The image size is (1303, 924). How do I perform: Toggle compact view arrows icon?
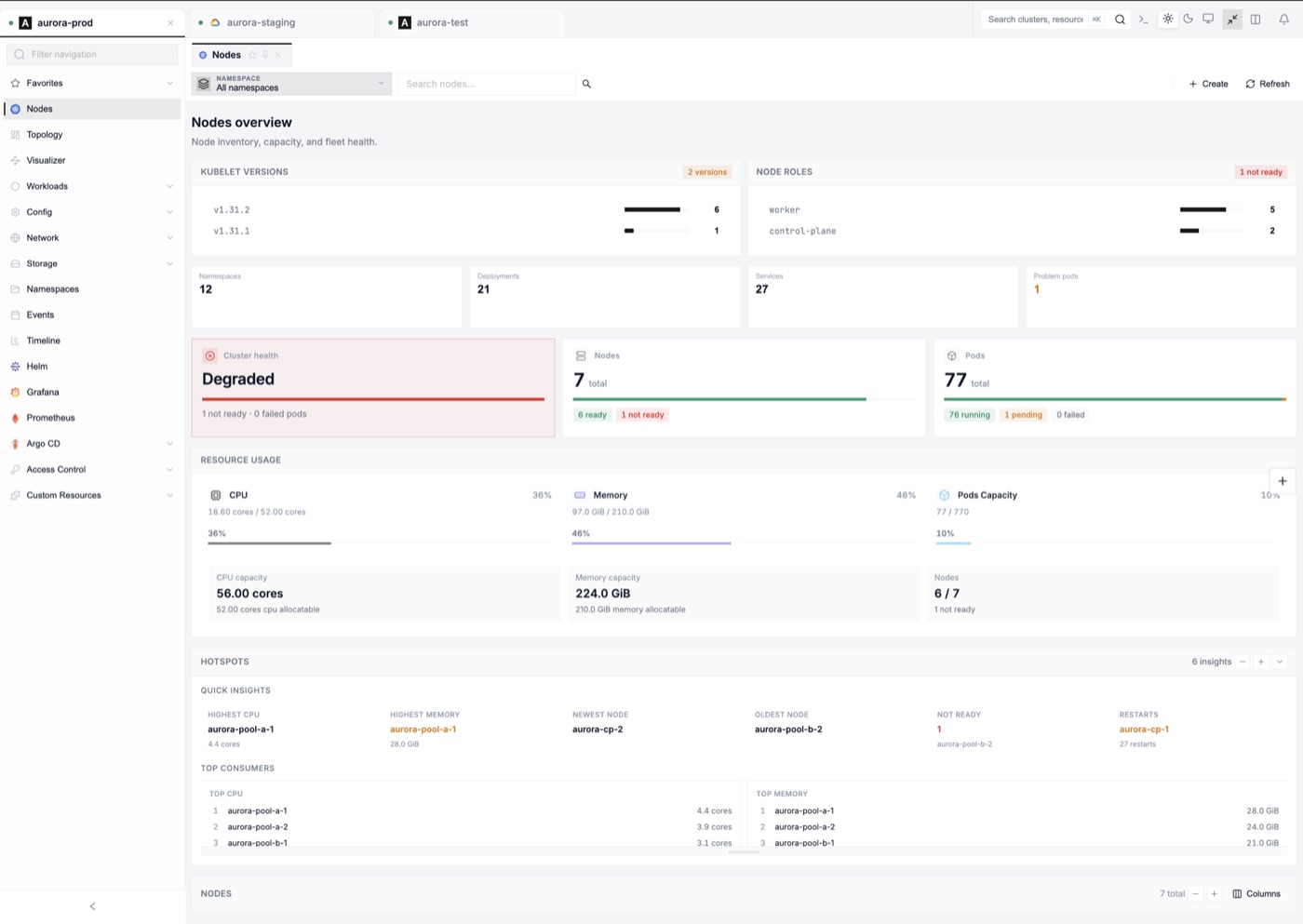[x=1232, y=20]
